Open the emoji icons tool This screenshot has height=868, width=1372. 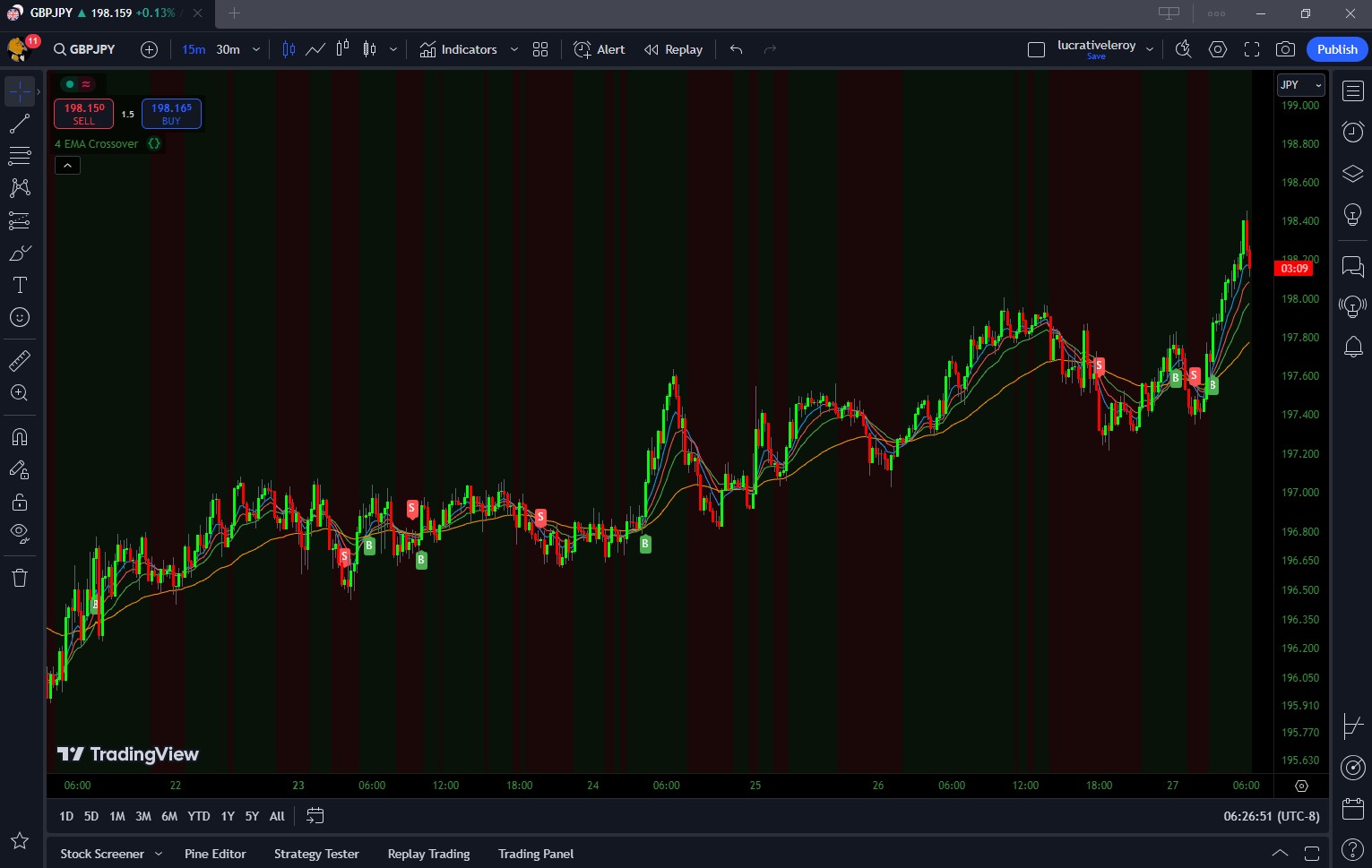click(20, 317)
